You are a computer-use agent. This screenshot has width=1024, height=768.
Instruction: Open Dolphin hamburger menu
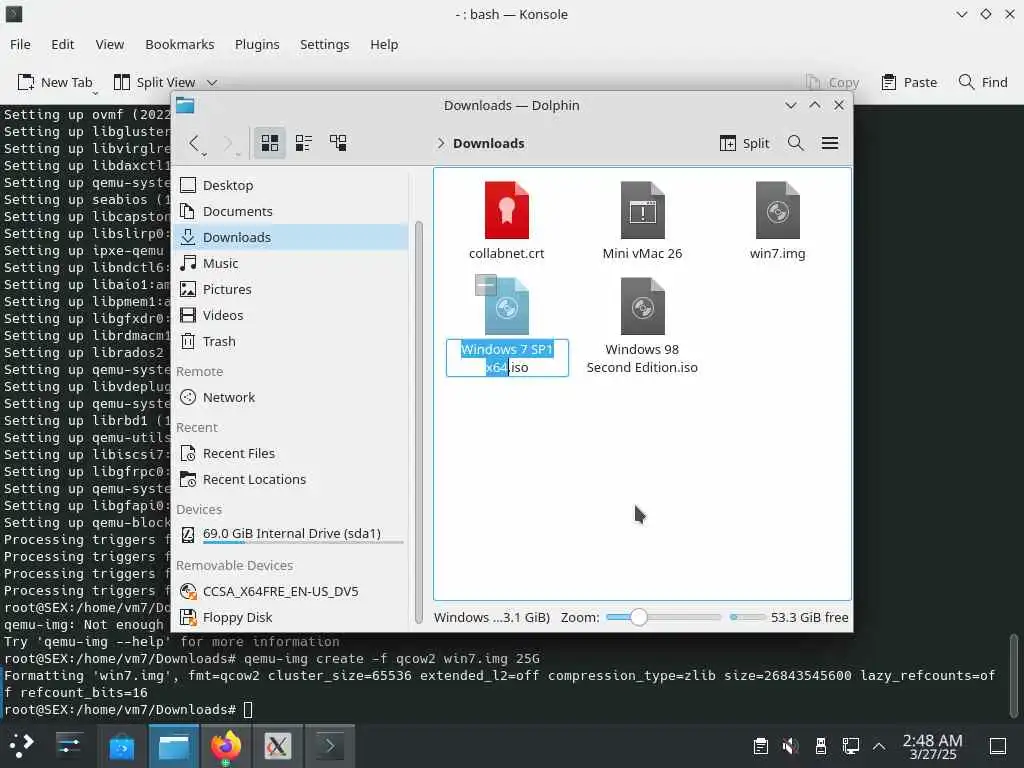830,143
